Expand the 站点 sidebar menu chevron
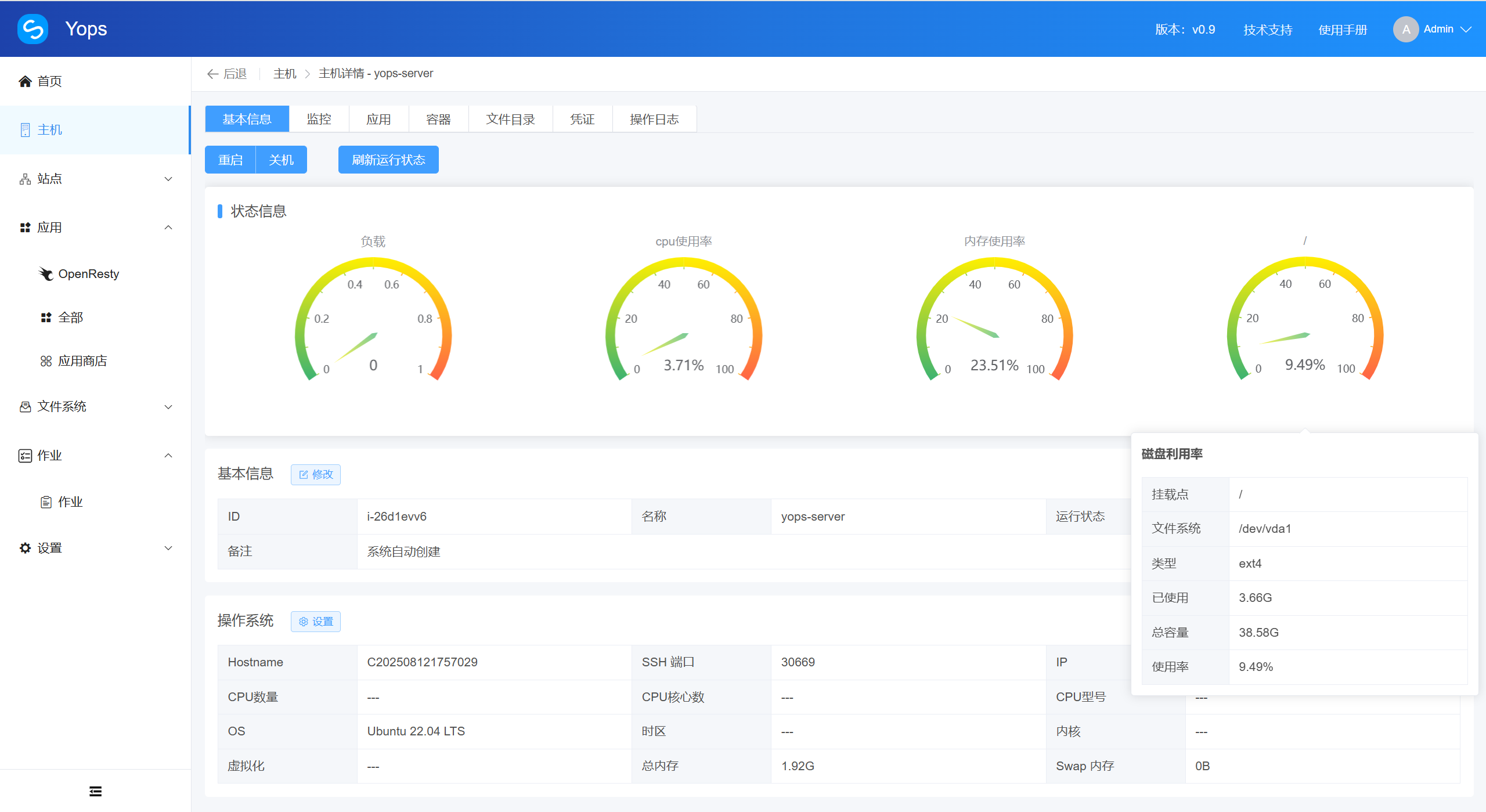This screenshot has height=812, width=1486. click(168, 179)
